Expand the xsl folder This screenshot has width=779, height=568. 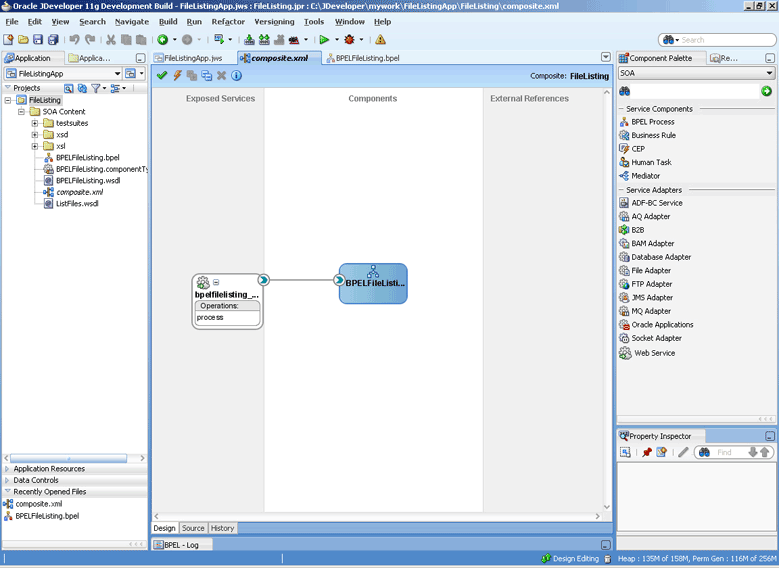[x=35, y=146]
